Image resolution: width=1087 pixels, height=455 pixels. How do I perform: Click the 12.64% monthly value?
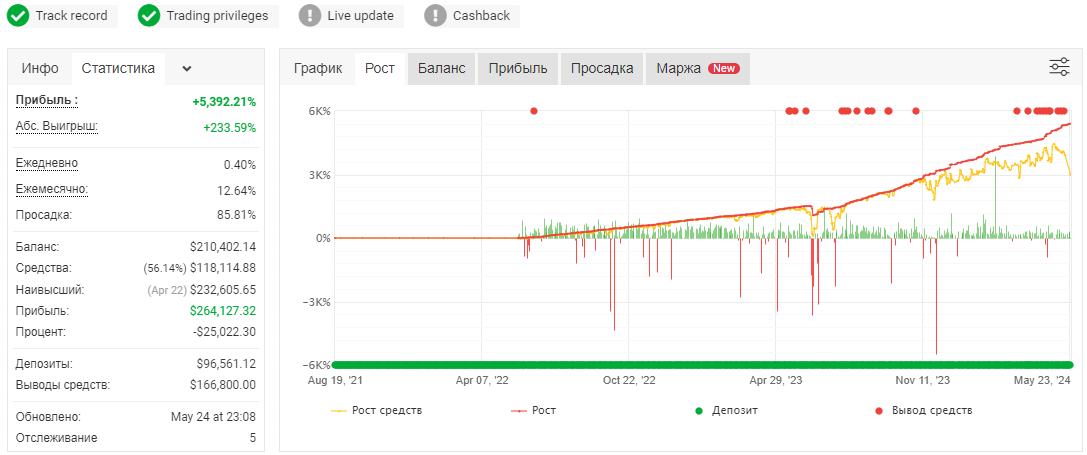pyautogui.click(x=237, y=191)
